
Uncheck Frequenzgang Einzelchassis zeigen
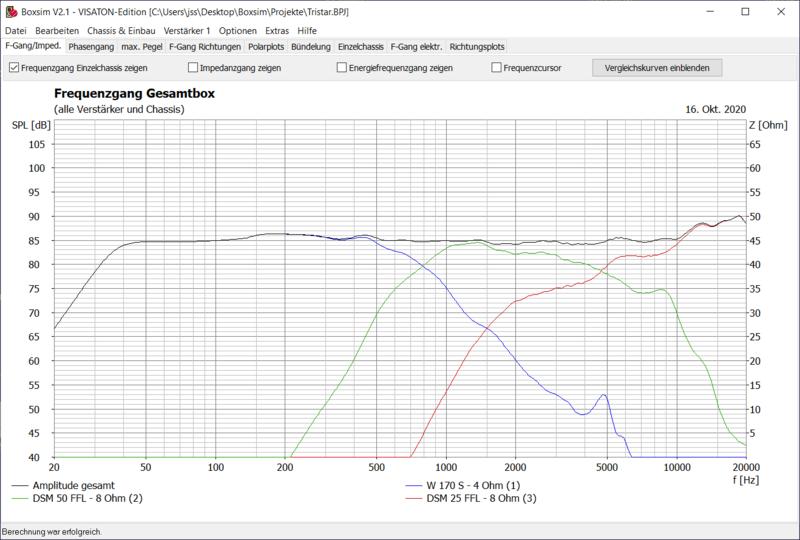point(14,68)
